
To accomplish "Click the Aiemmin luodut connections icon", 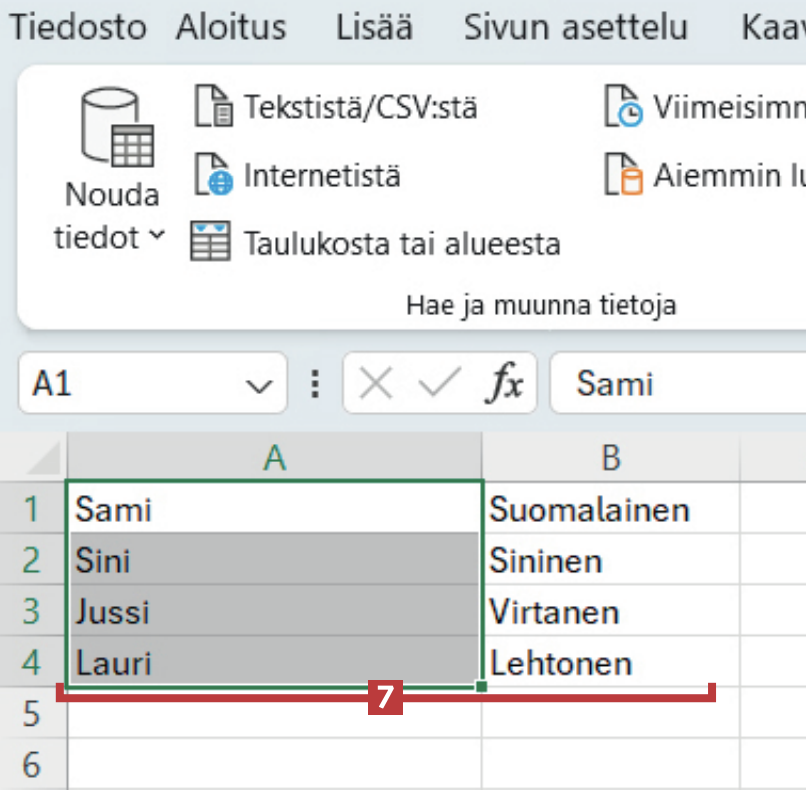I will click(x=624, y=176).
